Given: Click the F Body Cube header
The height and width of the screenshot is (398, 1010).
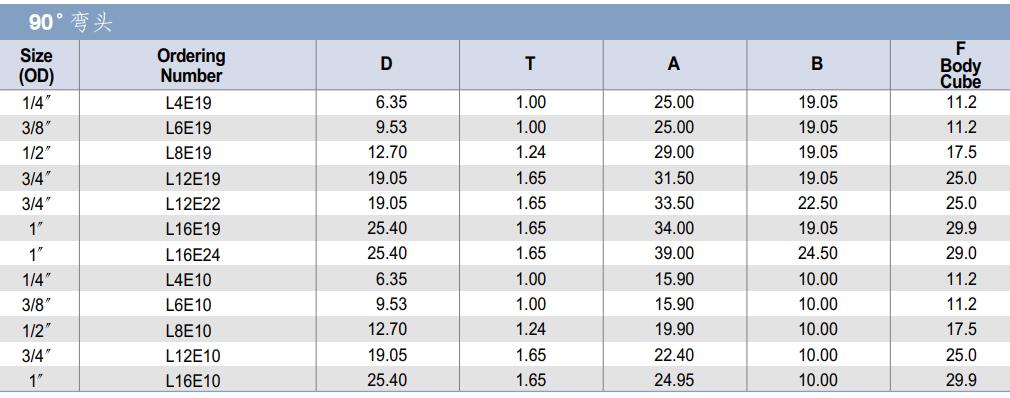Looking at the screenshot, I should click(x=960, y=65).
